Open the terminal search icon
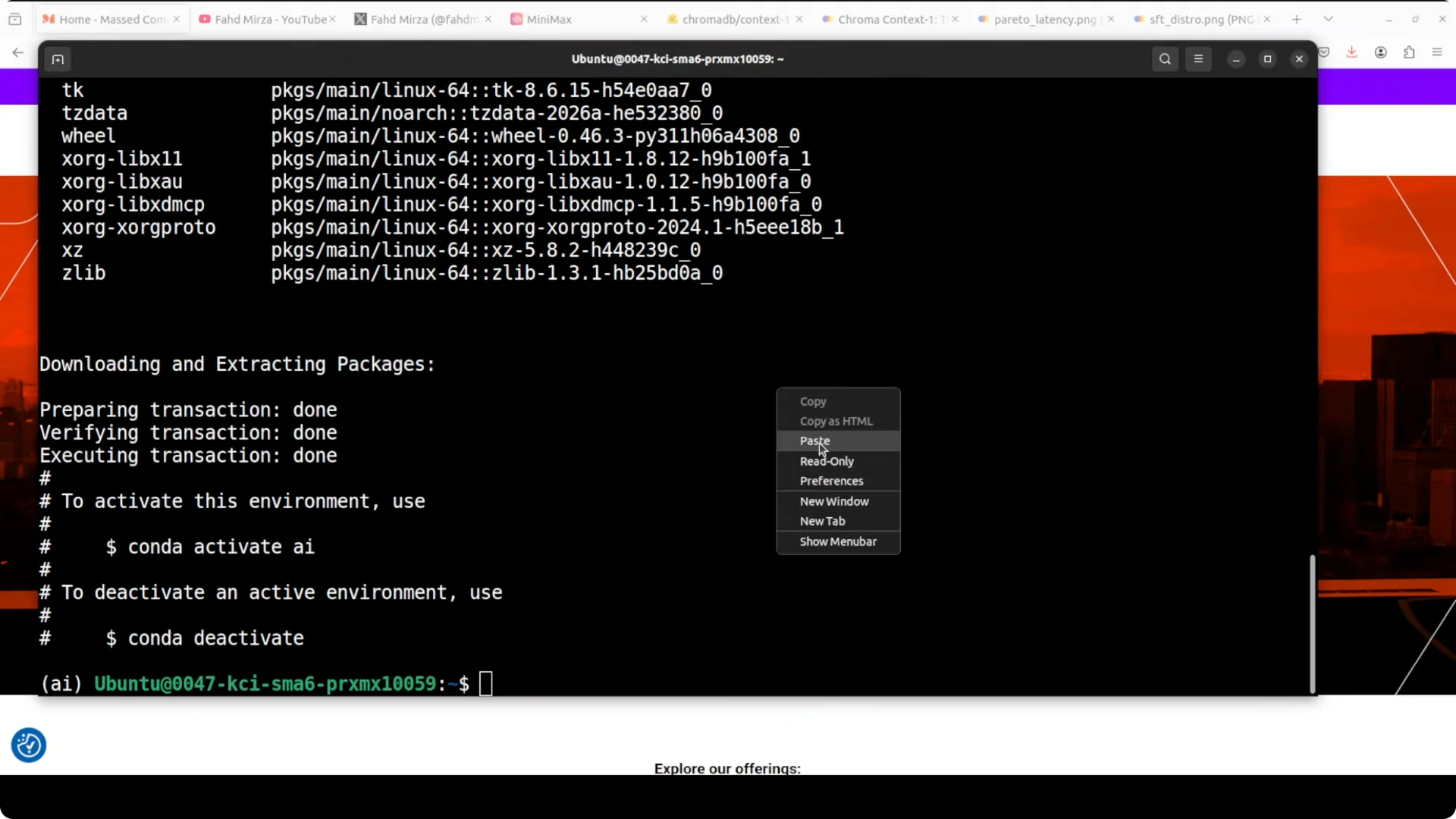The width and height of the screenshot is (1456, 819). tap(1166, 59)
